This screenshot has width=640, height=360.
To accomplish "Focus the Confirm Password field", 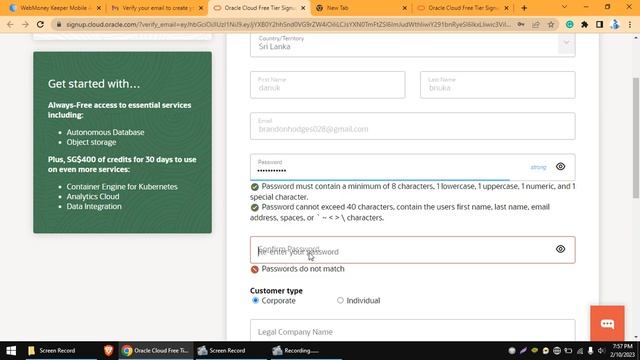I will tap(413, 249).
